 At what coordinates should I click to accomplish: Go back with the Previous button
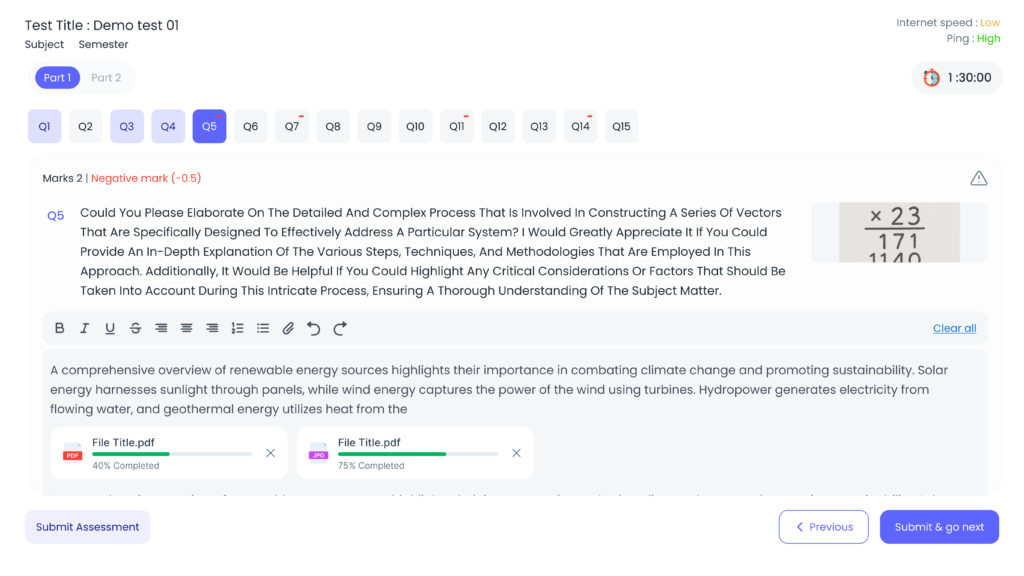pos(824,527)
